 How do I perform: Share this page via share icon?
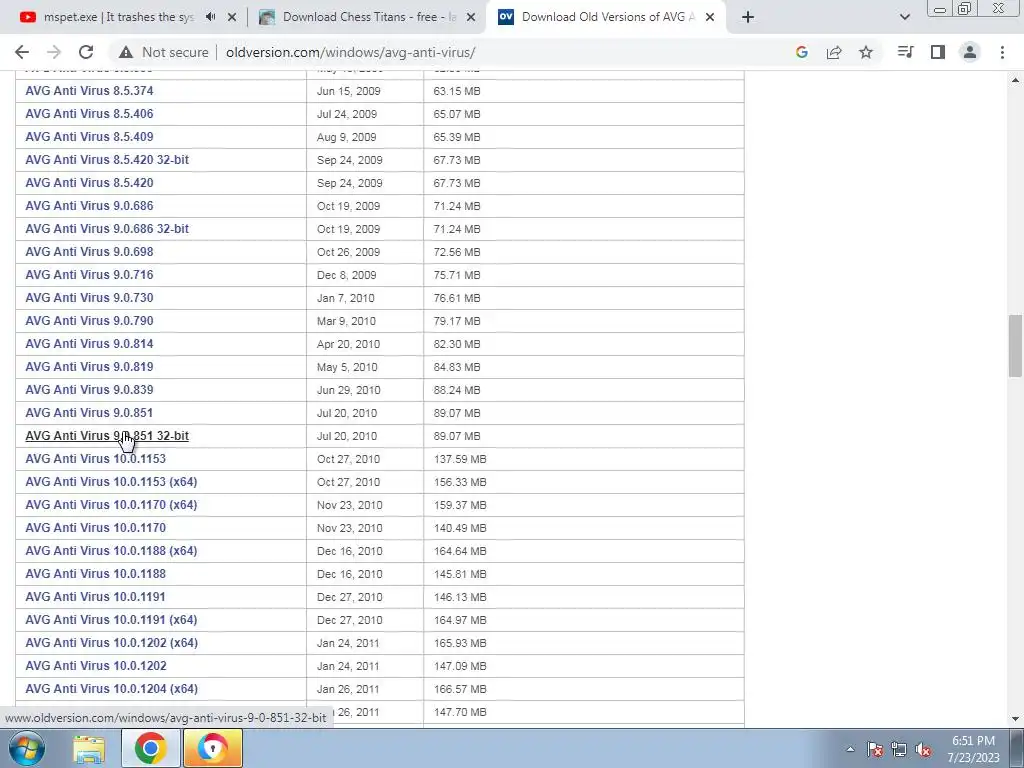(x=834, y=52)
